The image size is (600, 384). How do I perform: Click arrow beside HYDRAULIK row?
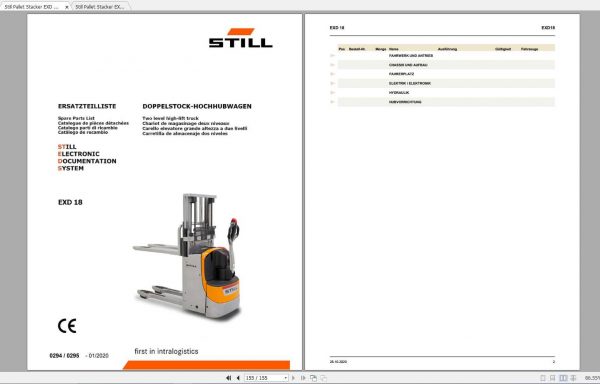(332, 93)
